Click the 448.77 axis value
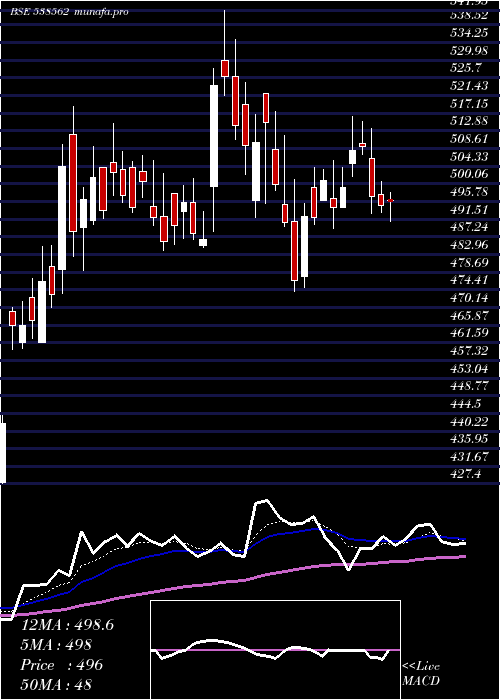 469,386
